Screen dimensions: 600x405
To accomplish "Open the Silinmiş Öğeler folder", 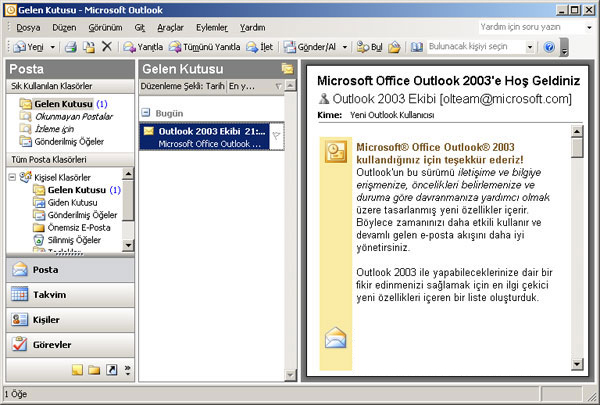I will pyautogui.click(x=67, y=240).
